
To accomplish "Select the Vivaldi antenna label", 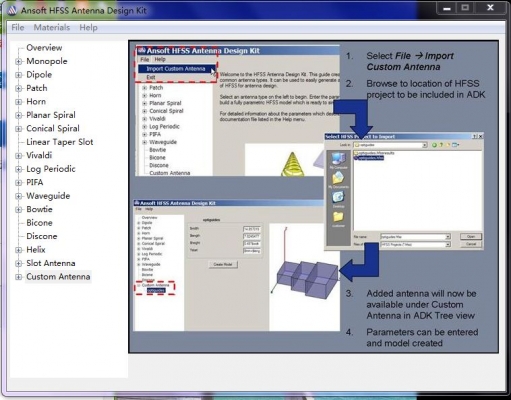I will (x=39, y=155).
